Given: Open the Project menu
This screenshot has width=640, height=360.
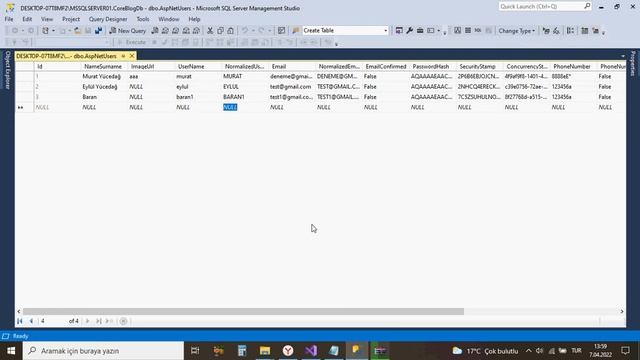Looking at the screenshot, I should [x=71, y=19].
